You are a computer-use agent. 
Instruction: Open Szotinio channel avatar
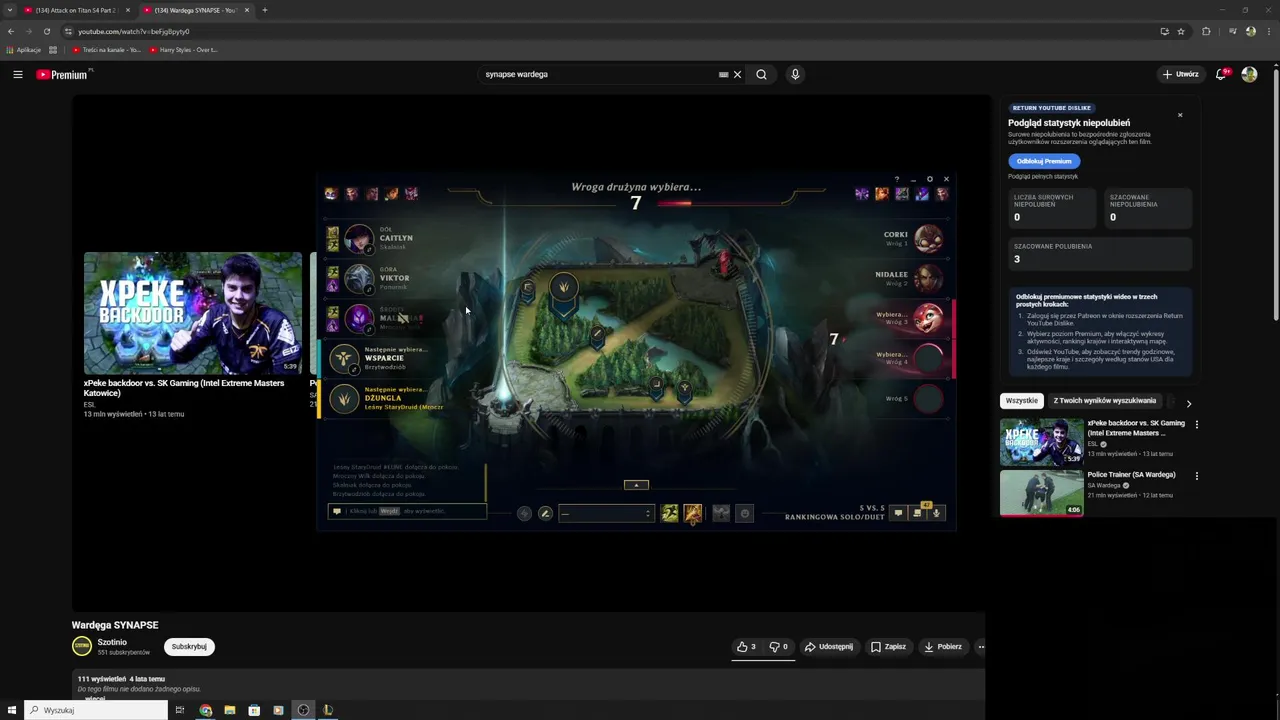pos(82,646)
